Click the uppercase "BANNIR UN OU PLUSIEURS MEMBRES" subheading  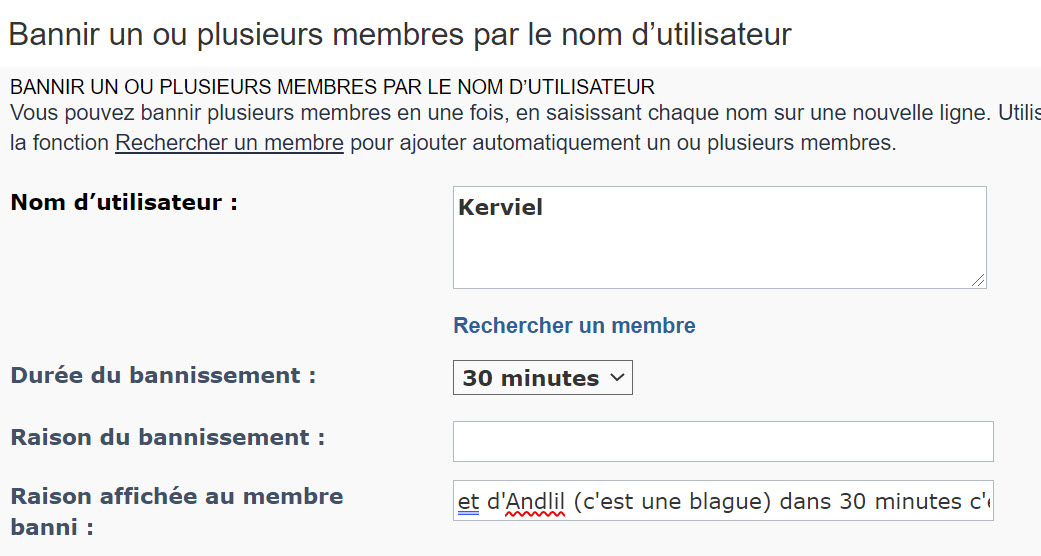click(332, 86)
